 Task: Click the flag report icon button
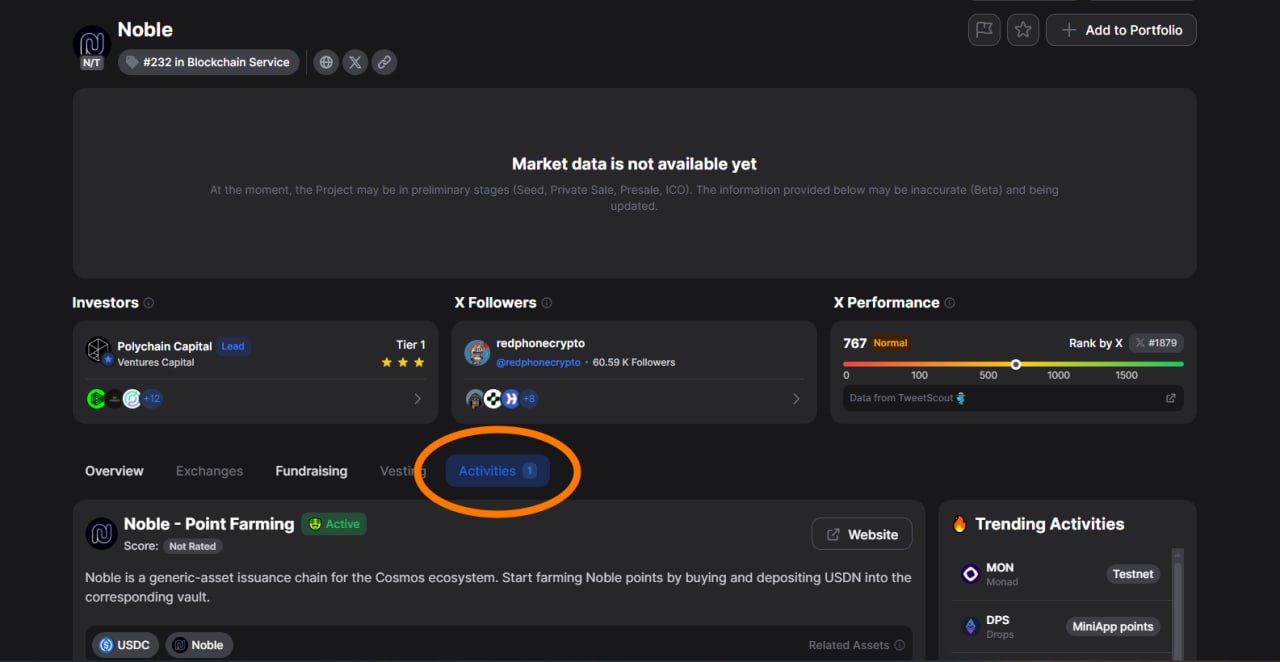[x=985, y=30]
